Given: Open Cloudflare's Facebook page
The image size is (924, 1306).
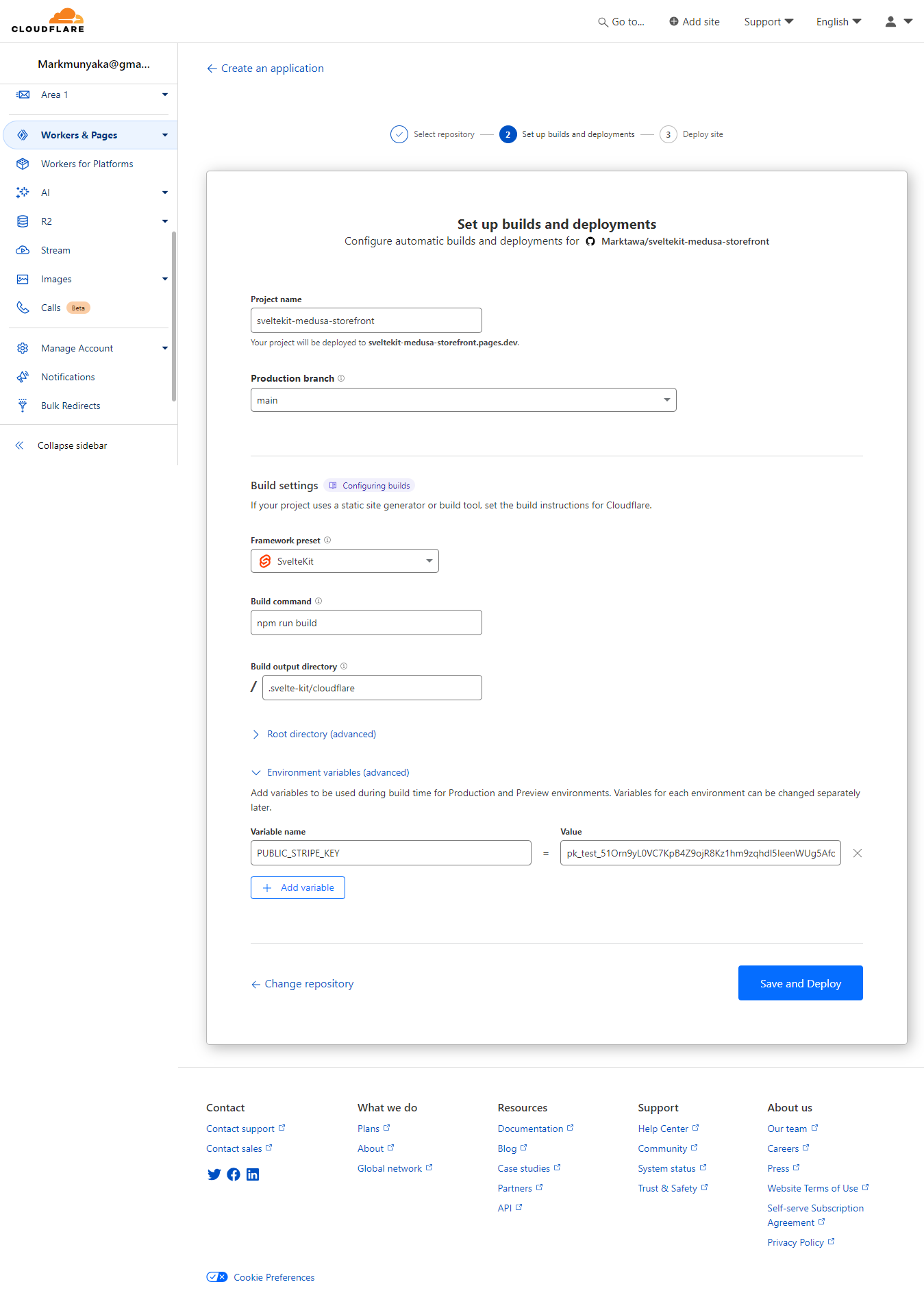Looking at the screenshot, I should click(x=234, y=1174).
